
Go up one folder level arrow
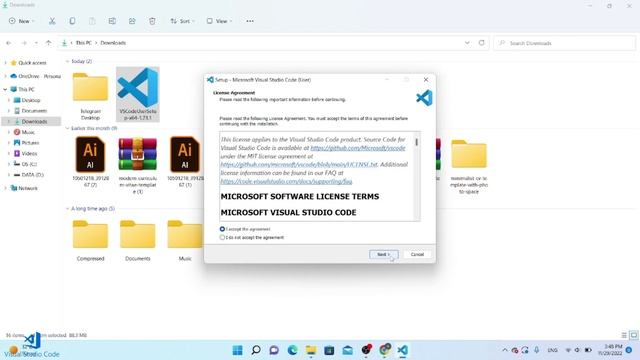(x=49, y=43)
